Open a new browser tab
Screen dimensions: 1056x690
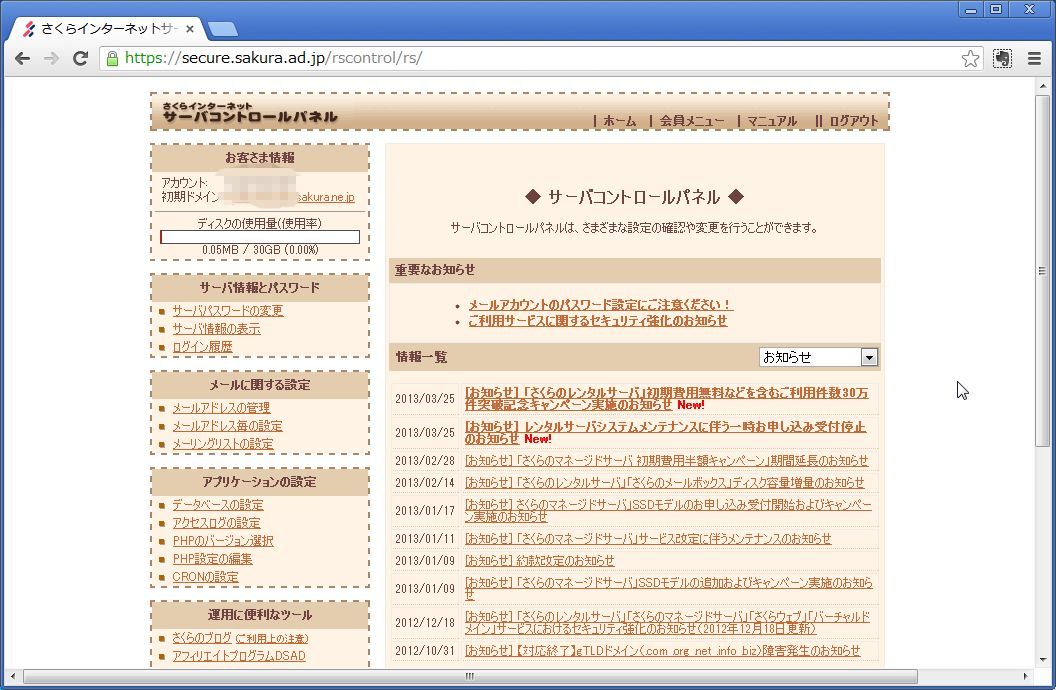(223, 29)
